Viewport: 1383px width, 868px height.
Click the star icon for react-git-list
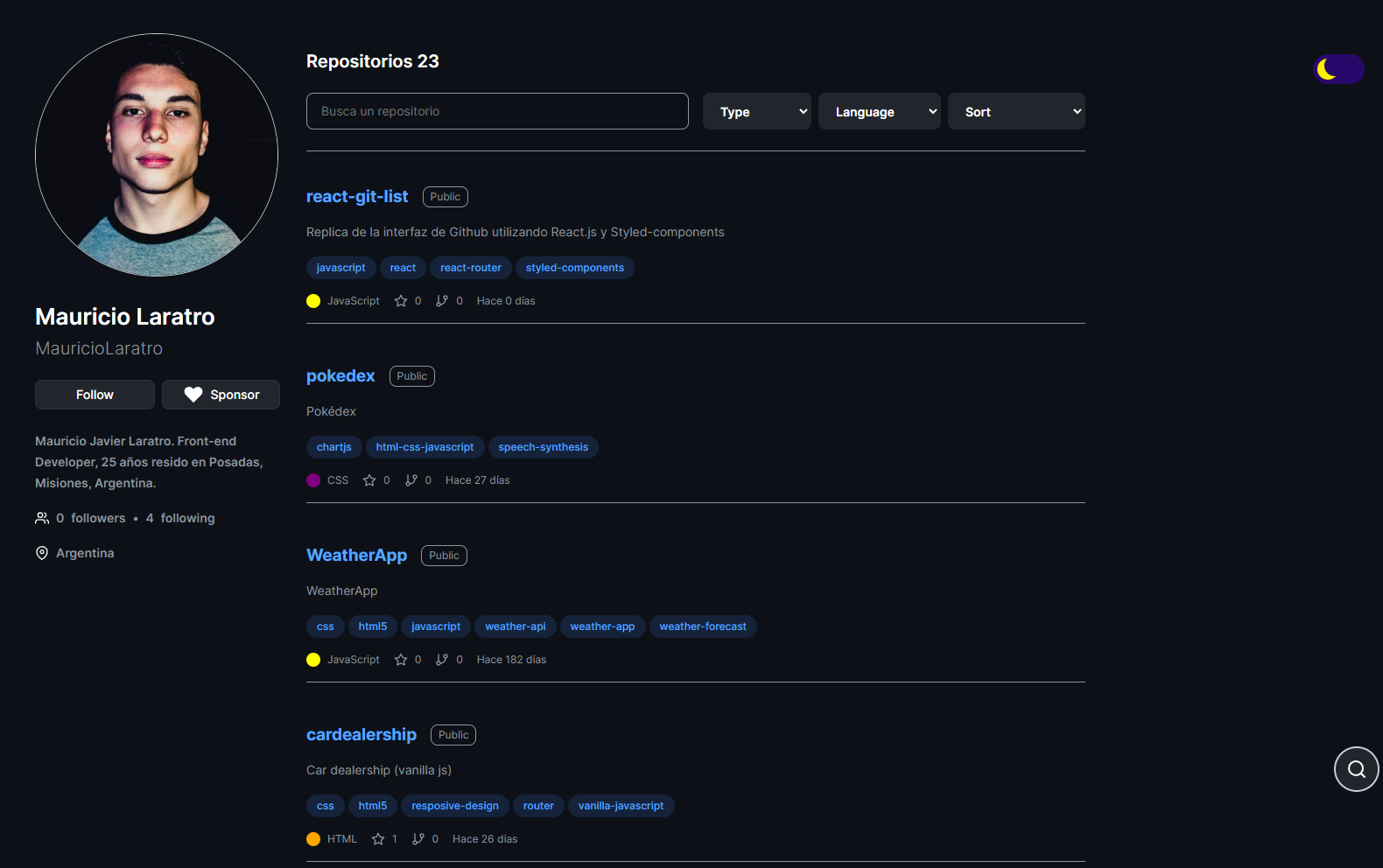click(x=401, y=301)
